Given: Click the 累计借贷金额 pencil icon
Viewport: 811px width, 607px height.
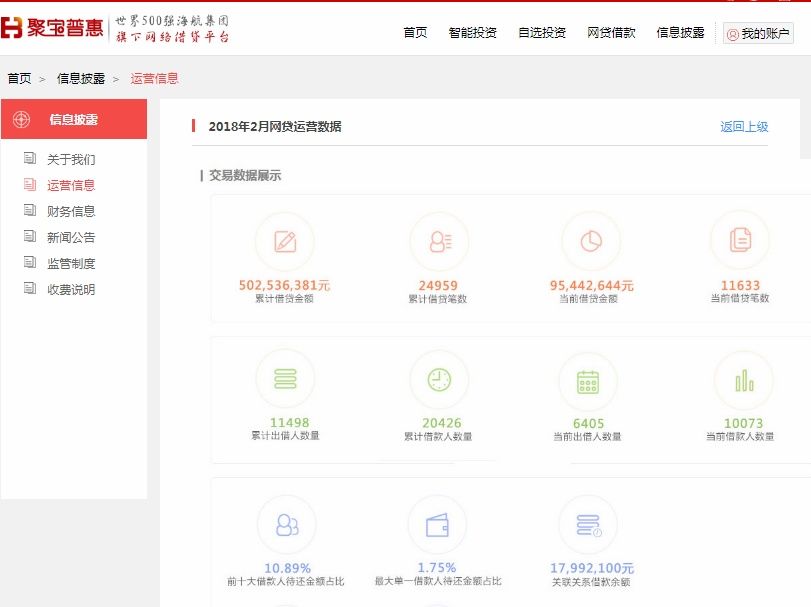Looking at the screenshot, I should tap(285, 241).
